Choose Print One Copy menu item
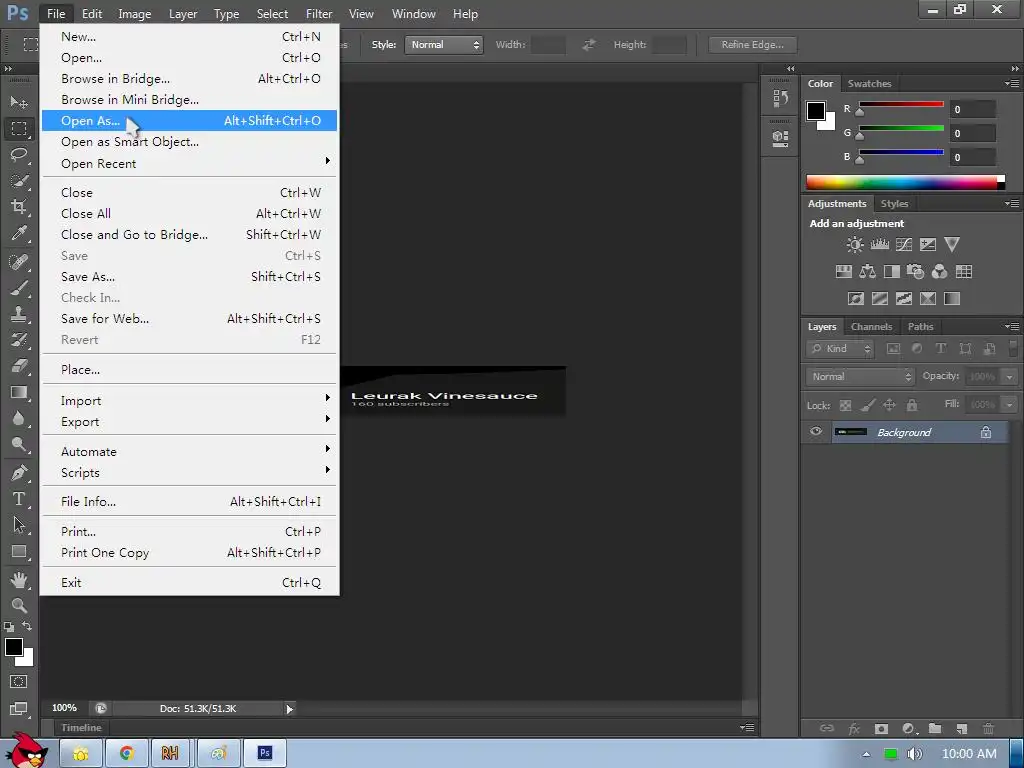1024x768 pixels. [x=189, y=552]
